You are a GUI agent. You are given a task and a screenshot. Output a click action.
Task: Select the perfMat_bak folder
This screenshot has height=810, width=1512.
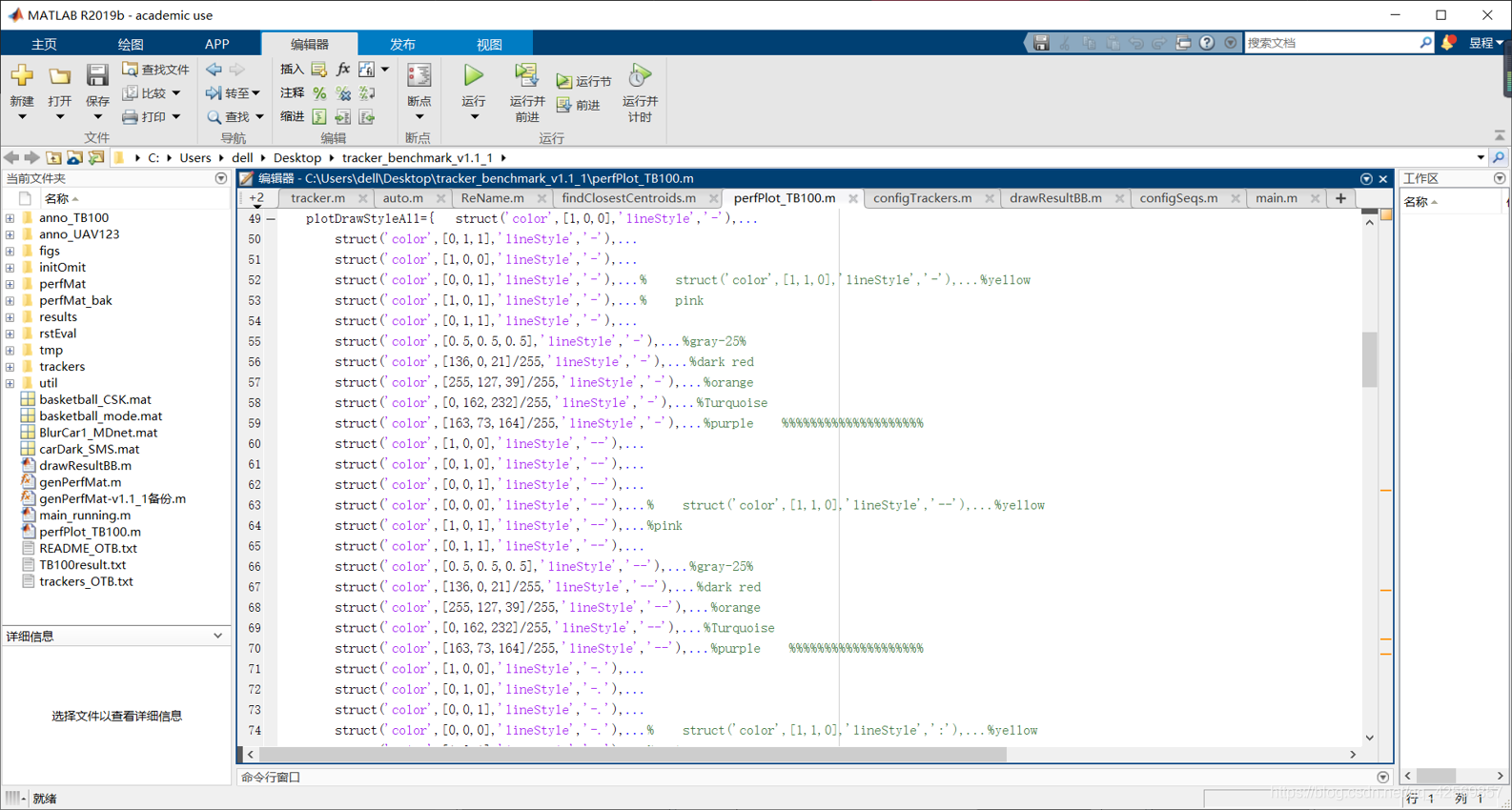[x=75, y=301]
